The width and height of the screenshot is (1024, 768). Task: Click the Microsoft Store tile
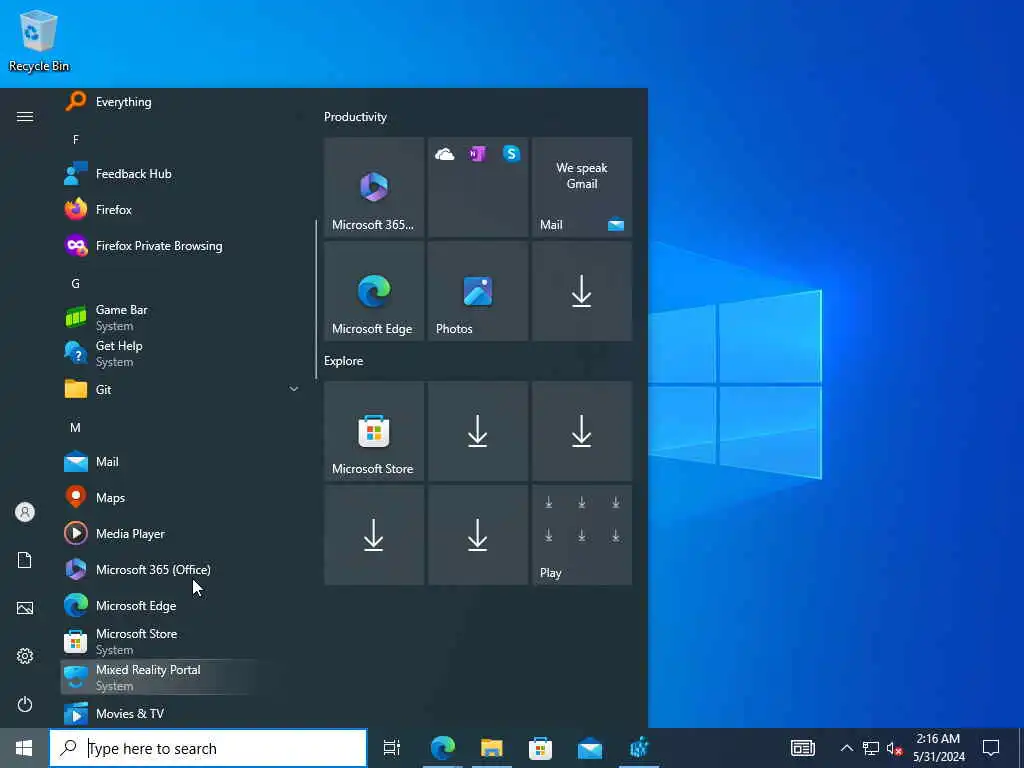(x=374, y=431)
